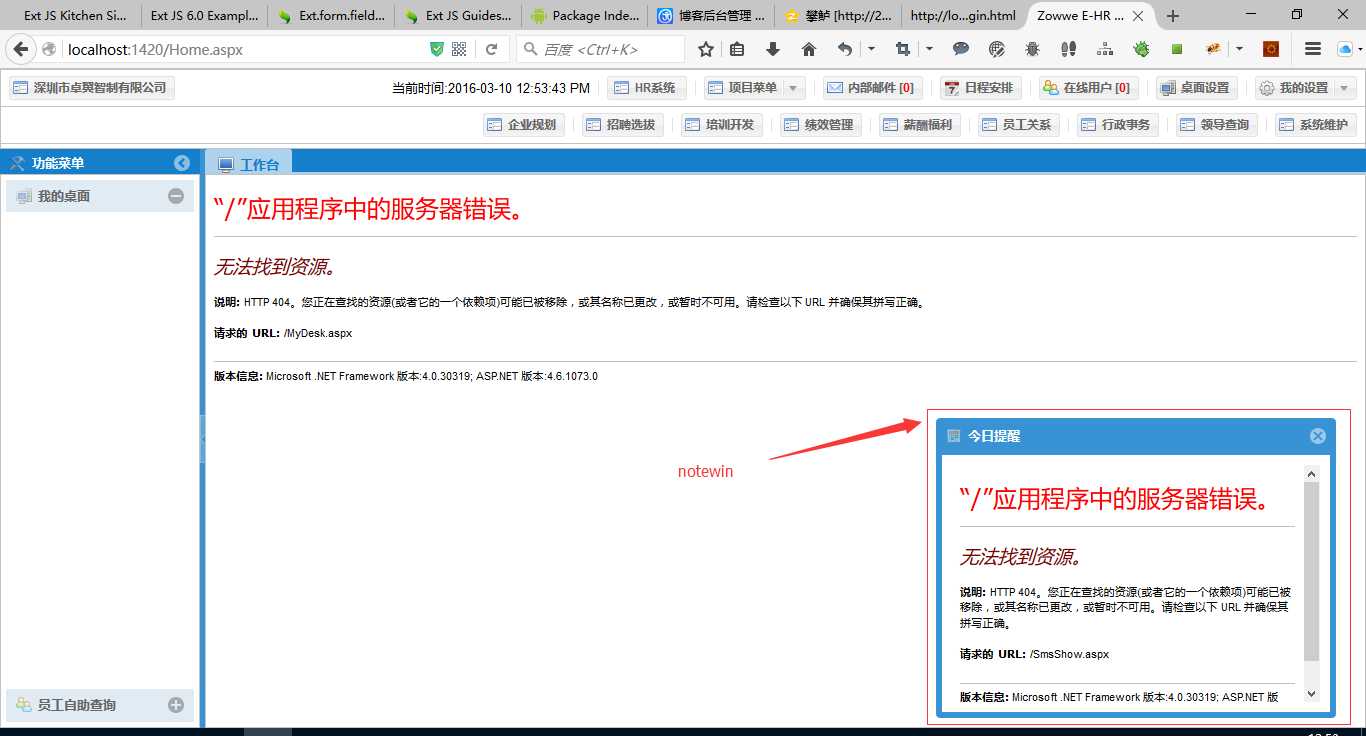The width and height of the screenshot is (1366, 736).
Task: Click the palette icon in browser toolbar
Action: (x=997, y=49)
